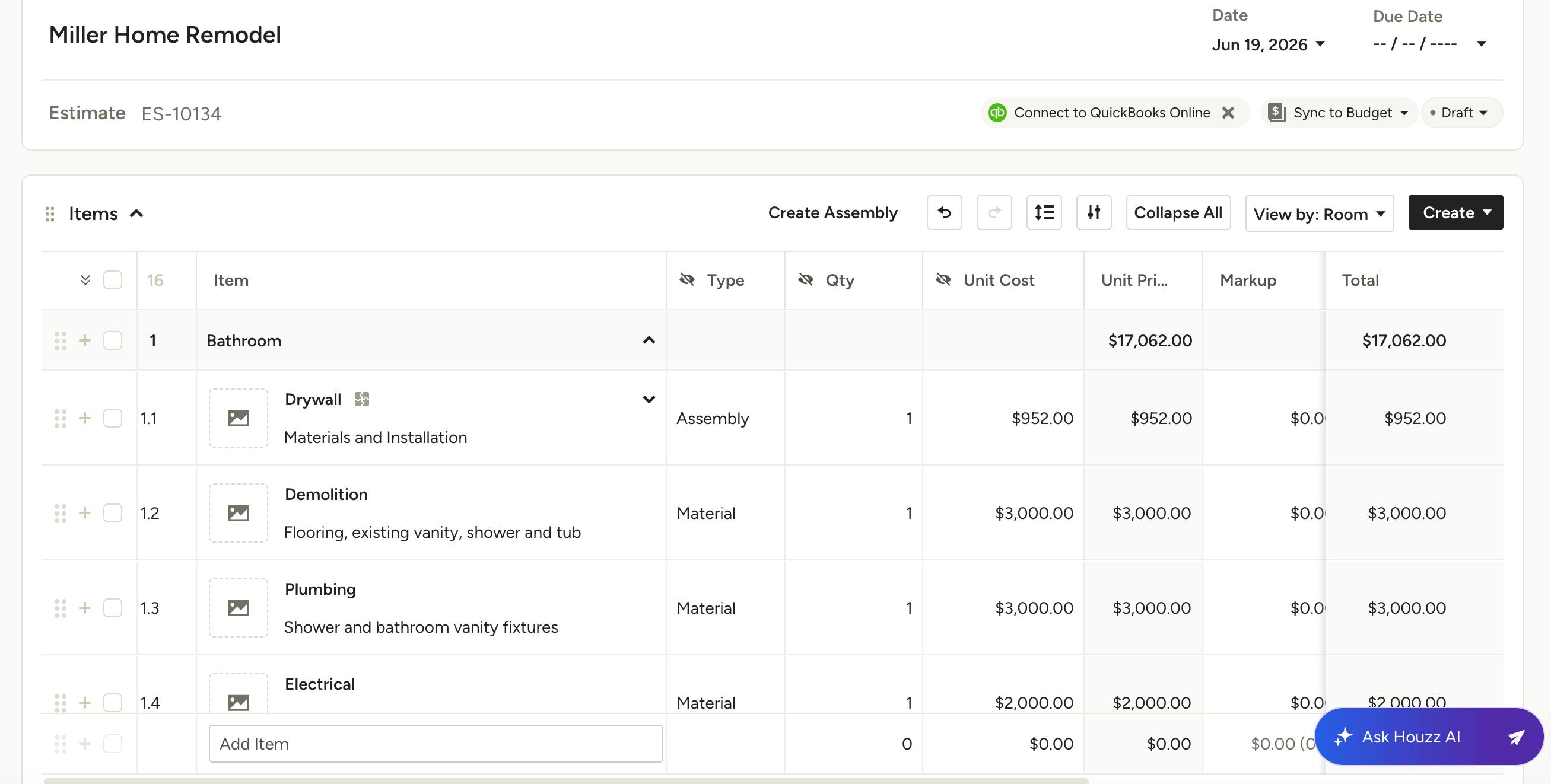Open the View by: Room dropdown

1319,213
